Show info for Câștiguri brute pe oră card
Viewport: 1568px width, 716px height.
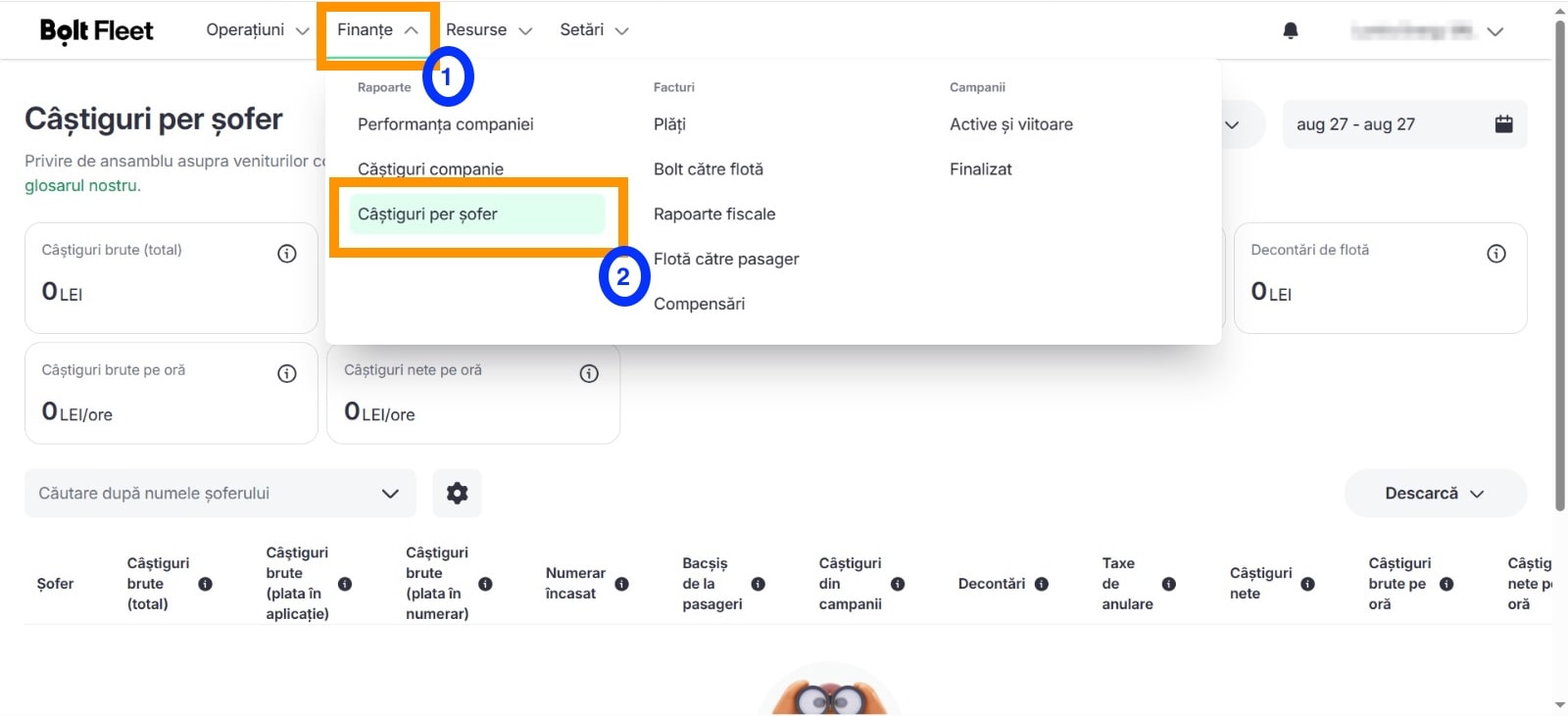(x=287, y=373)
